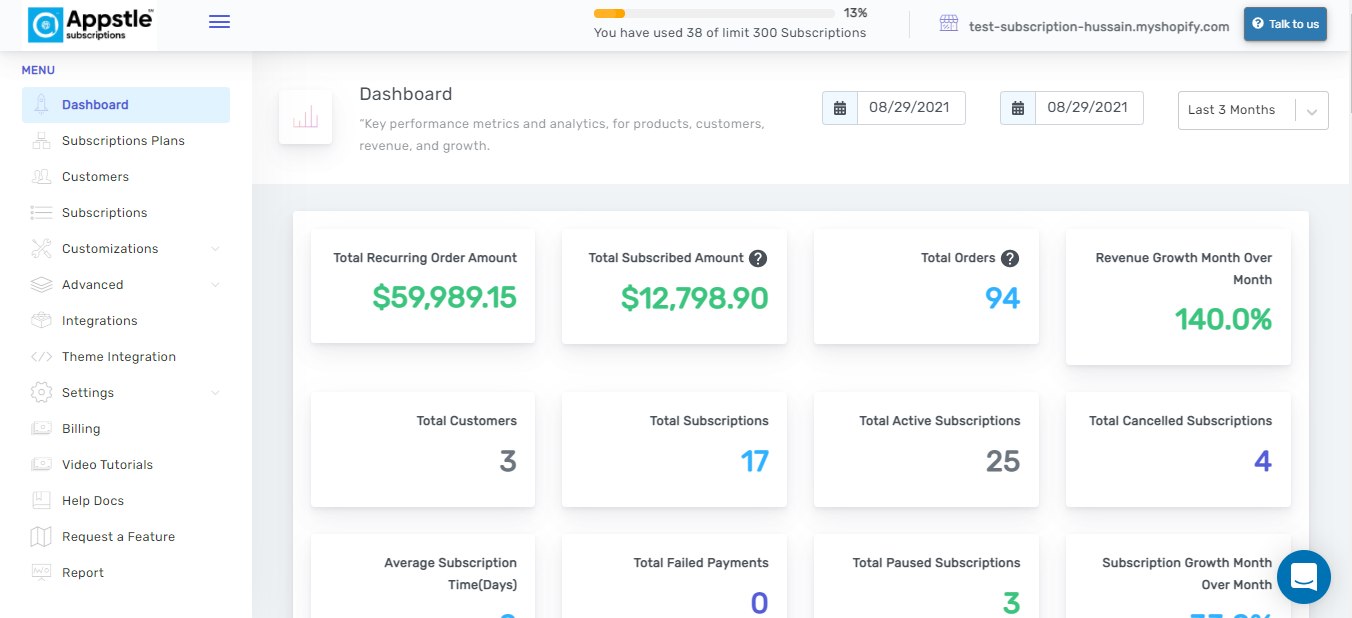
Task: Click Subscription Growth Month Over Month label
Action: point(1187,574)
